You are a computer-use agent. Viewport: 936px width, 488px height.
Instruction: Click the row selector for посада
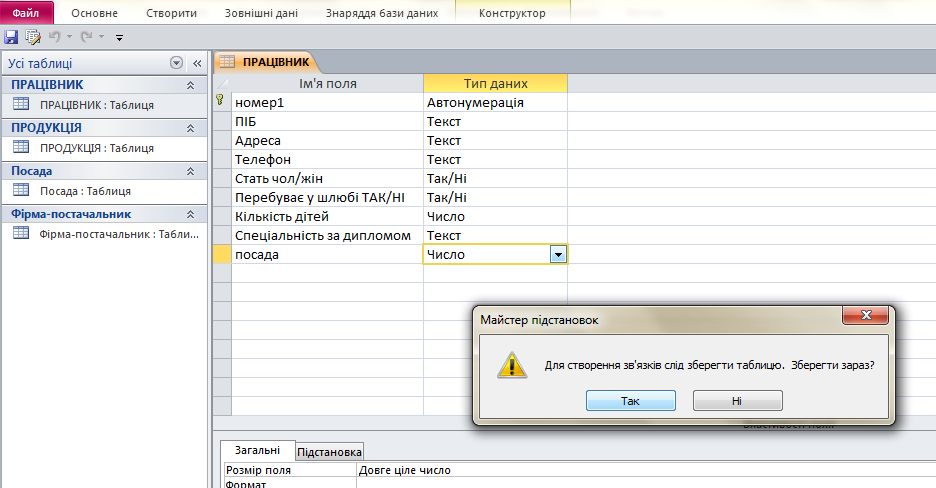point(222,255)
